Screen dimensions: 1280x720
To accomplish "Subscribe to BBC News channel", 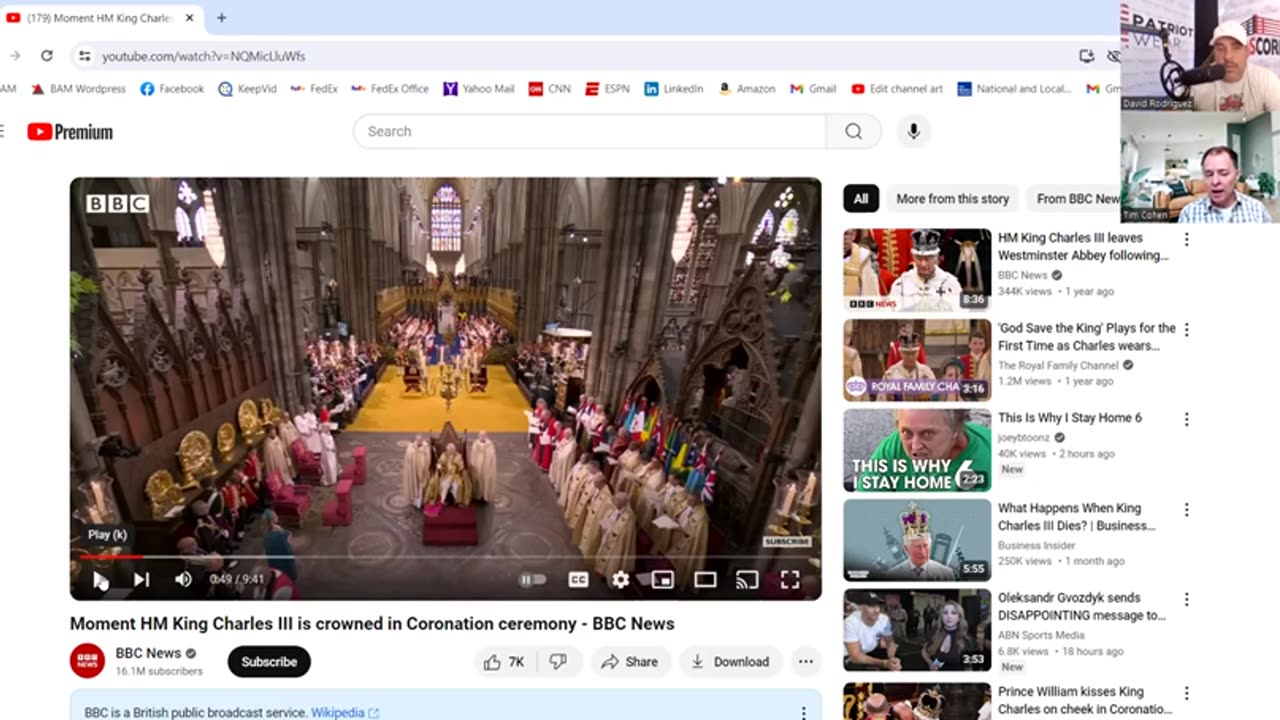I will [269, 661].
